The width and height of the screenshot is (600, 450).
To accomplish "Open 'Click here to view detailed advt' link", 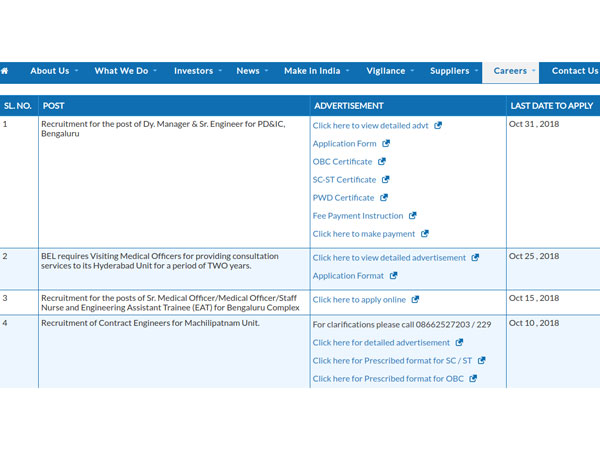I will pyautogui.click(x=370, y=126).
